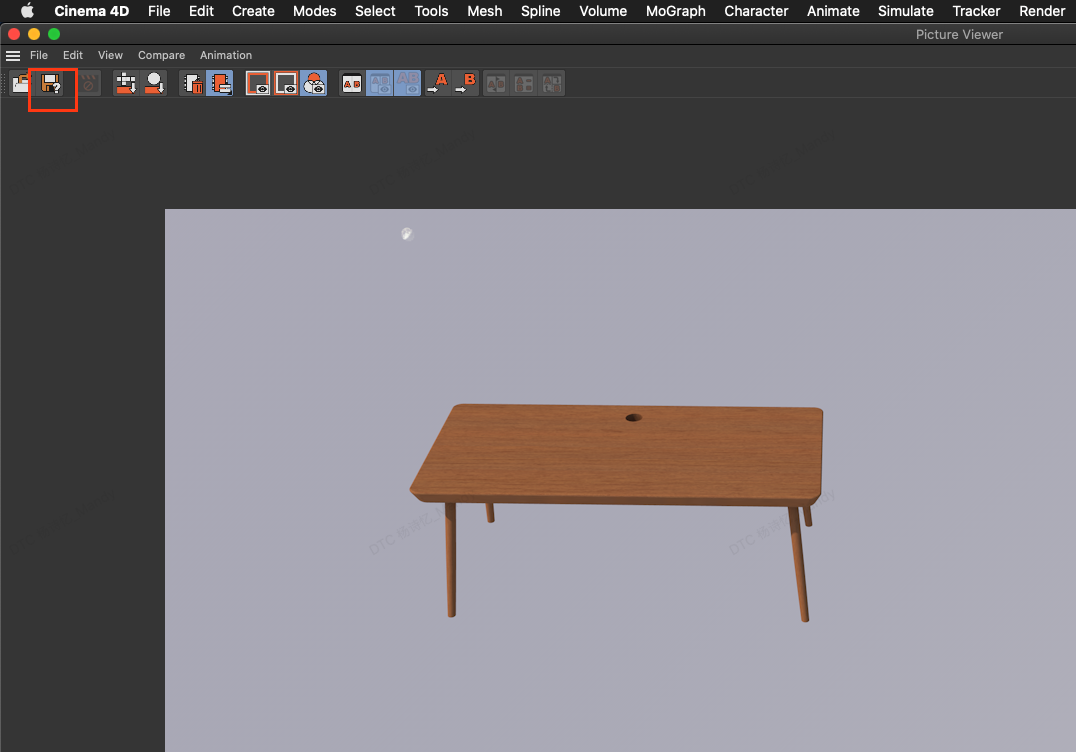Click the grid with down-arrow icon
Viewport: 1076px width, 752px height.
pyautogui.click(x=126, y=83)
